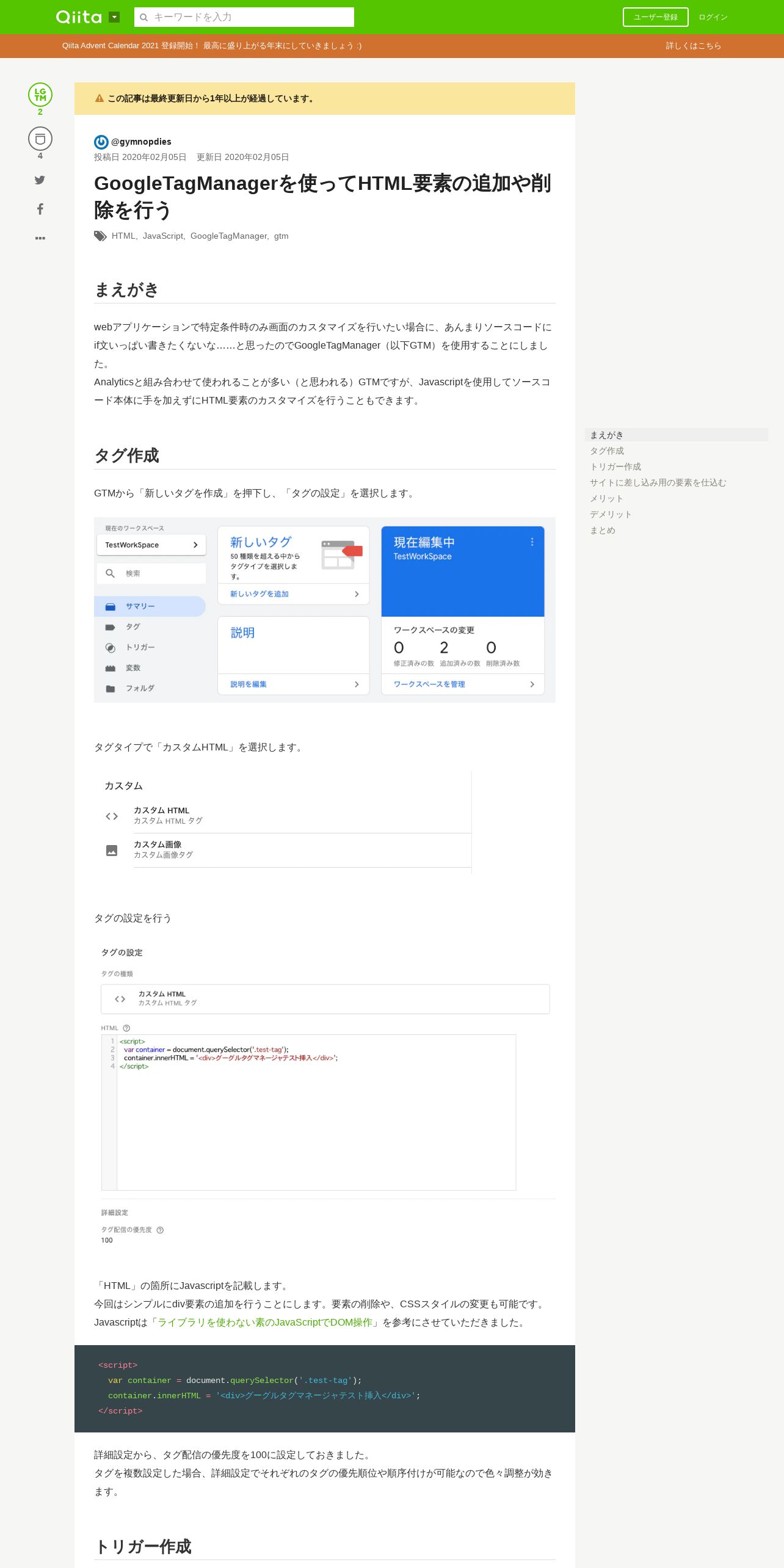Jump to トリガー作成 in table of contents
The width and height of the screenshot is (784, 1568).
[x=615, y=466]
